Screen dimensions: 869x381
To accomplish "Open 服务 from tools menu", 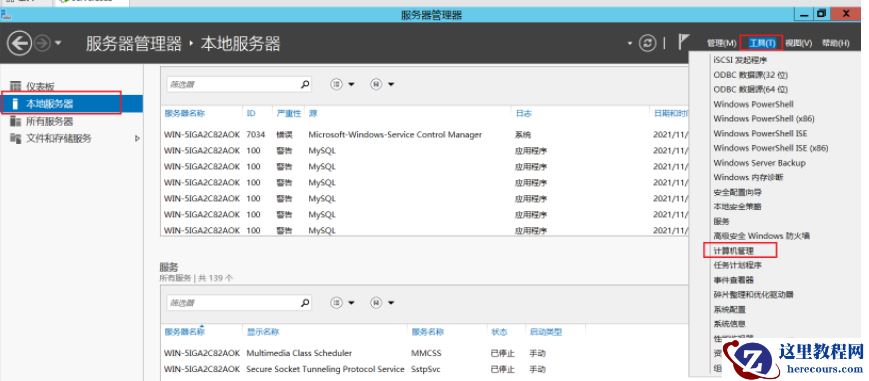I will [721, 221].
